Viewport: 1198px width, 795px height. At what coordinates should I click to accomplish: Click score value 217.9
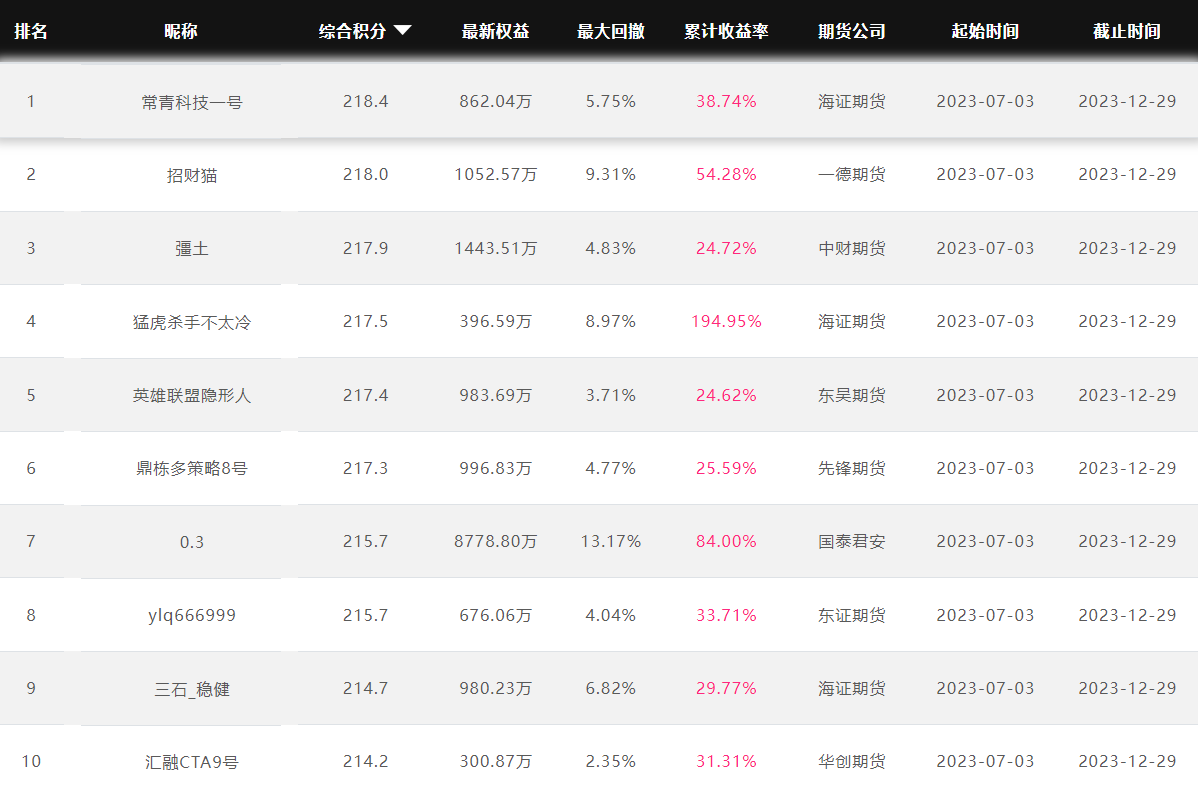(x=365, y=248)
